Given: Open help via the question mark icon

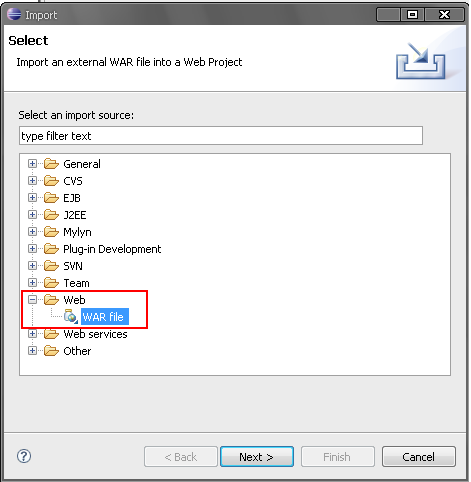Looking at the screenshot, I should (24, 456).
